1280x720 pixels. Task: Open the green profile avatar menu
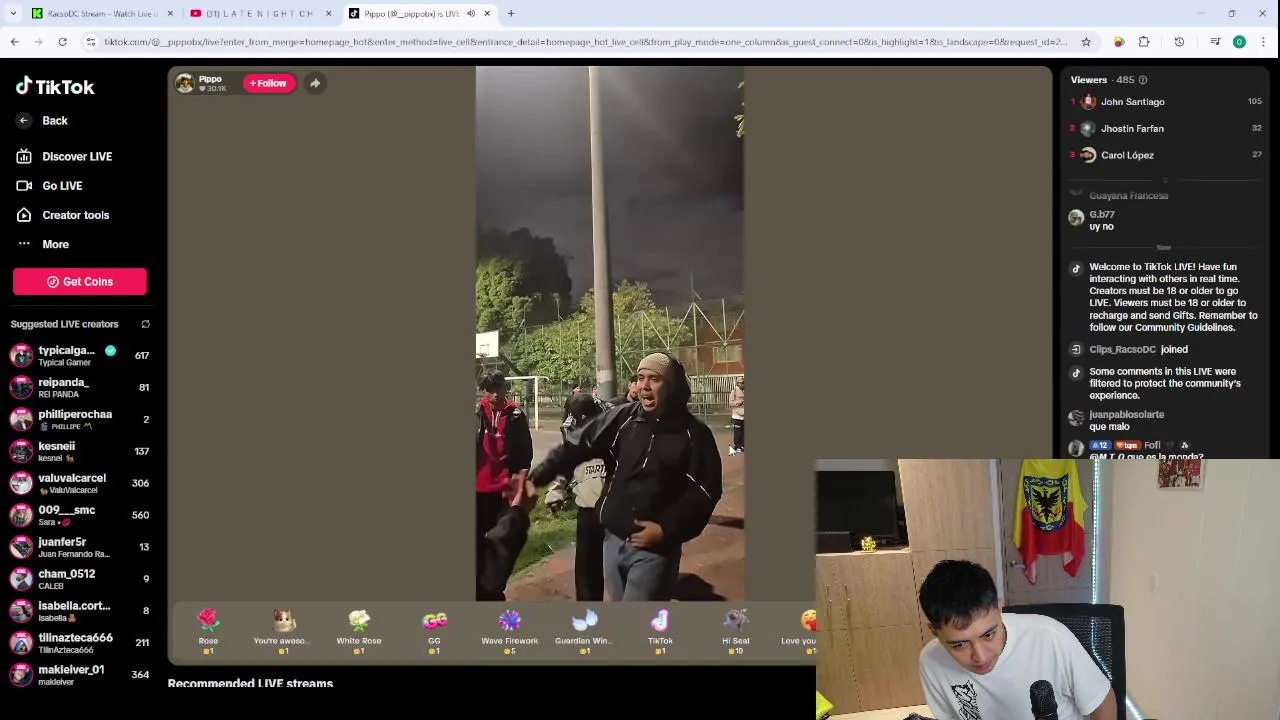(x=1239, y=42)
